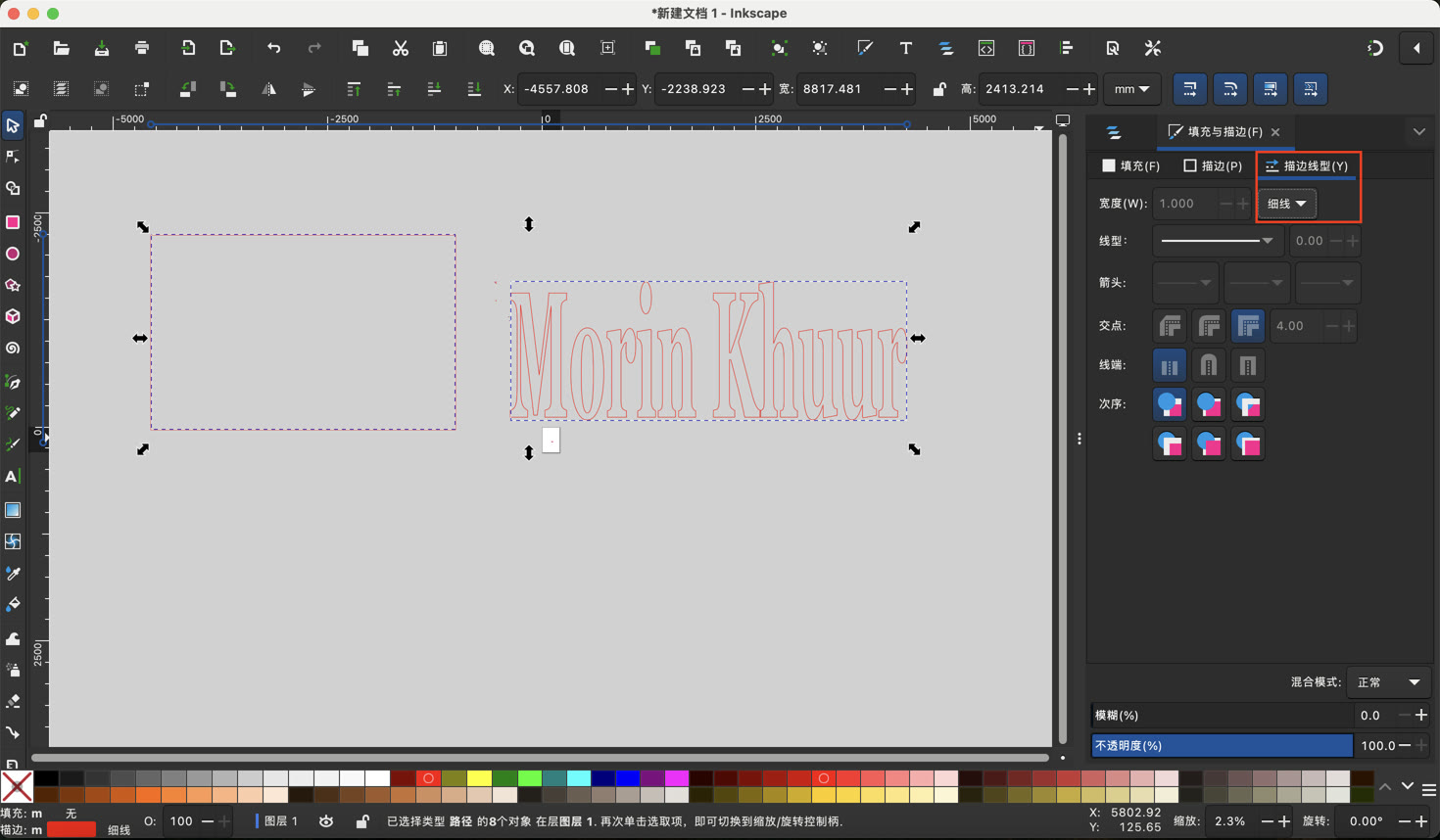Select the Text tool
The width and height of the screenshot is (1440, 840).
tap(13, 477)
